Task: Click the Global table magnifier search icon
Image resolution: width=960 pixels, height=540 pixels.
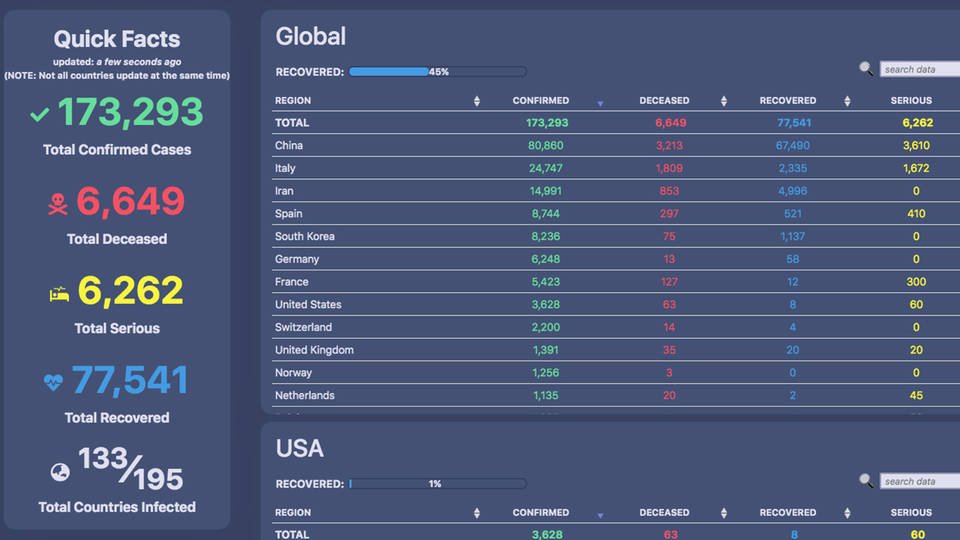Action: (x=866, y=69)
